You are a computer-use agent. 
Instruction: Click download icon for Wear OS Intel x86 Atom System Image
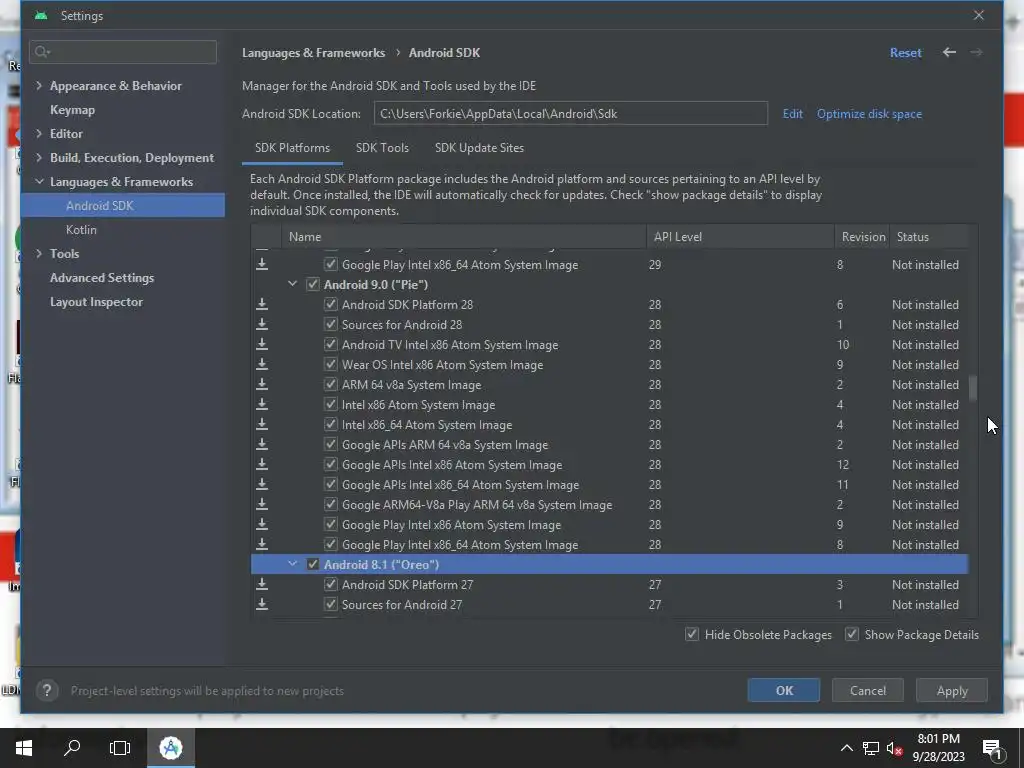click(262, 364)
